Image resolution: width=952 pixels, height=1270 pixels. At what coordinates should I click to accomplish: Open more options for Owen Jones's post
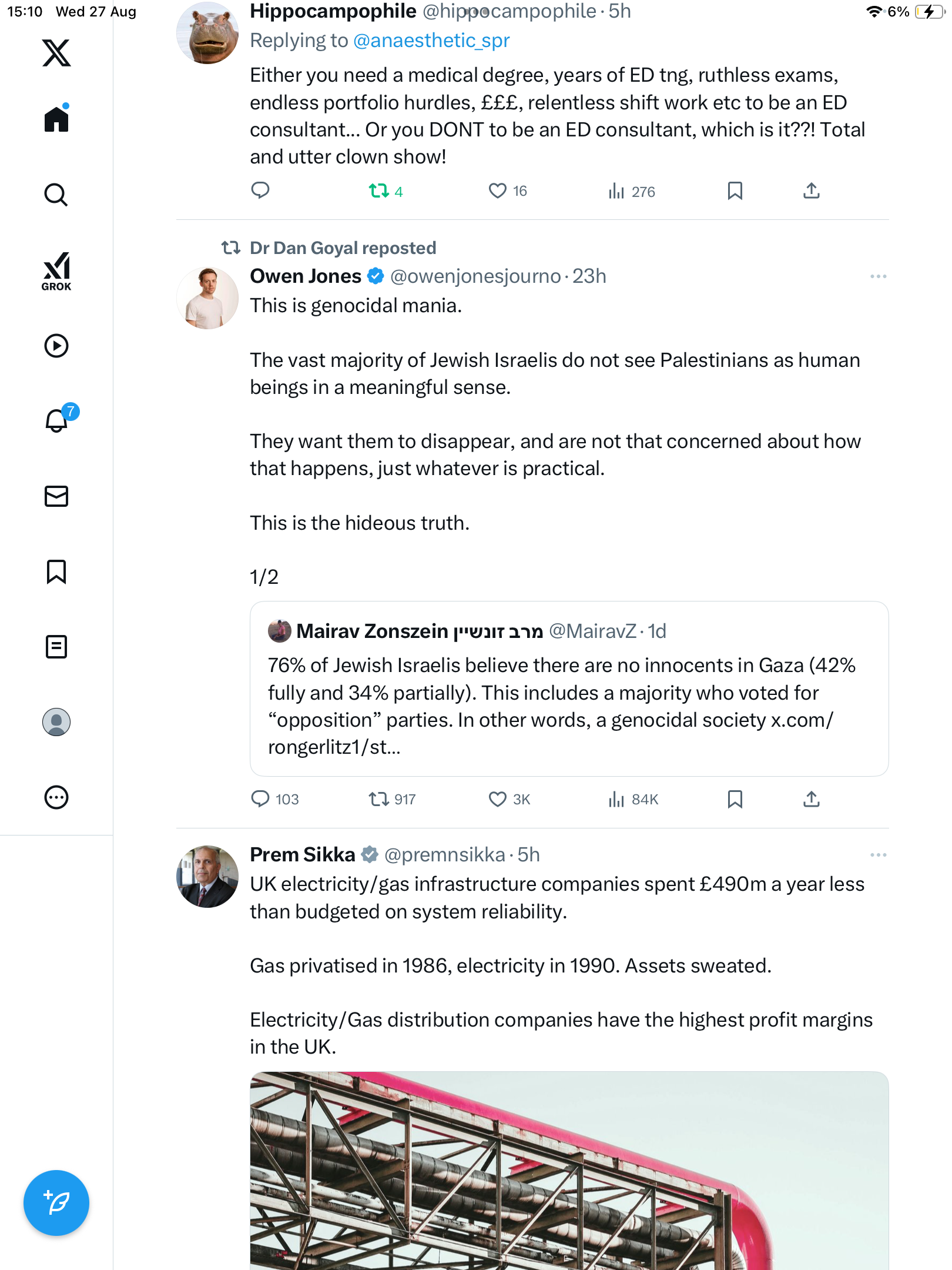point(878,276)
